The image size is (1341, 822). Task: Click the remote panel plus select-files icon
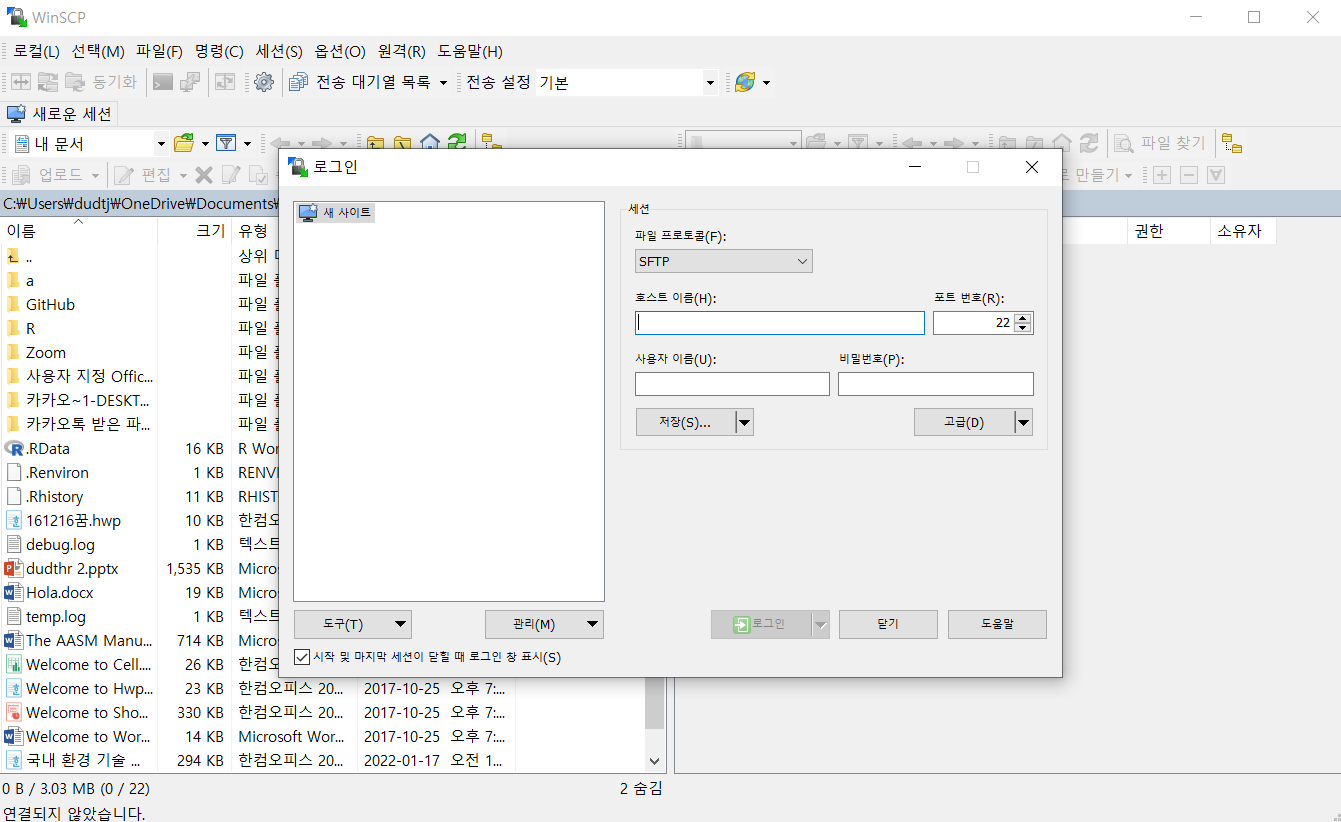[1162, 175]
